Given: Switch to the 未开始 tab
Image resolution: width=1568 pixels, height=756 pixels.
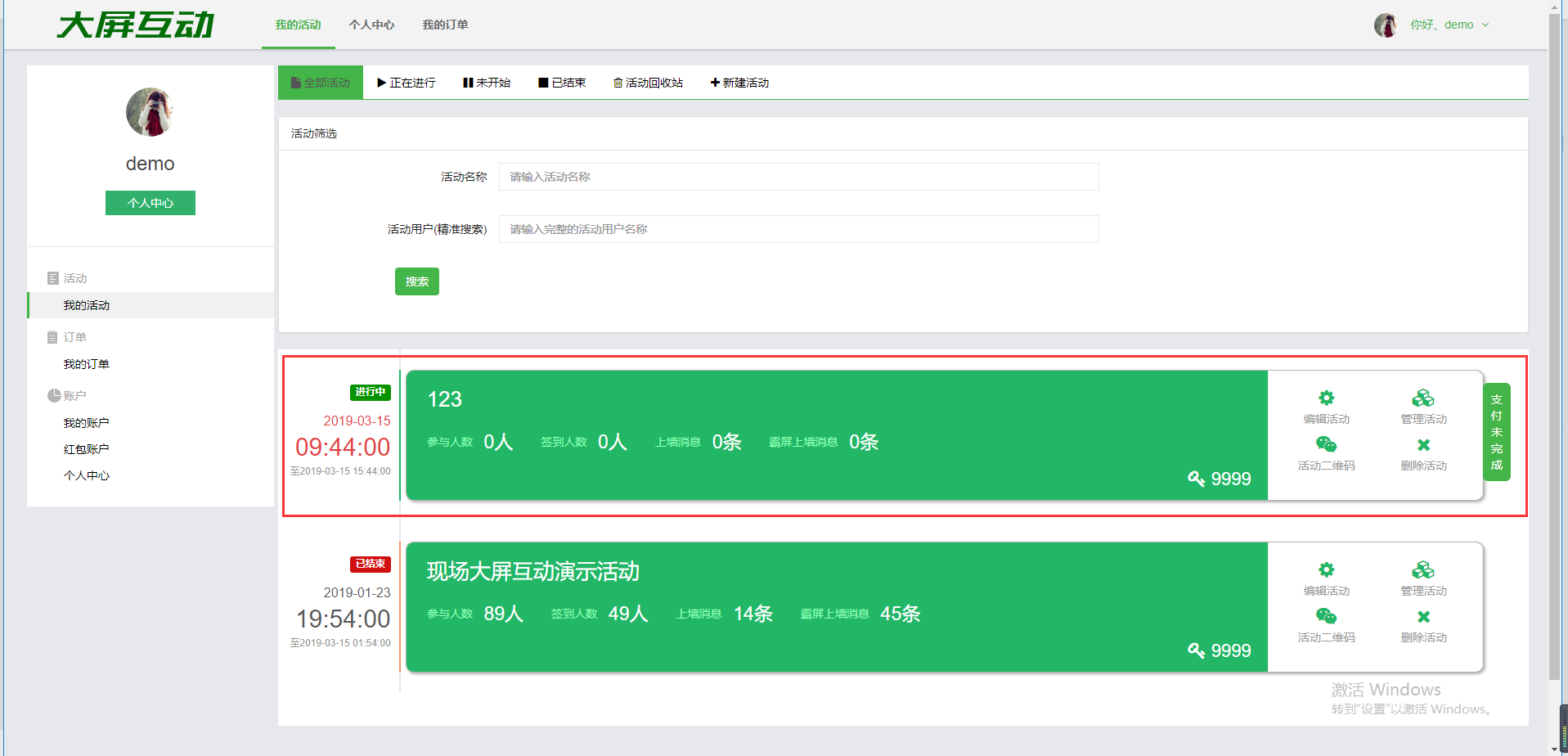Looking at the screenshot, I should [x=487, y=83].
